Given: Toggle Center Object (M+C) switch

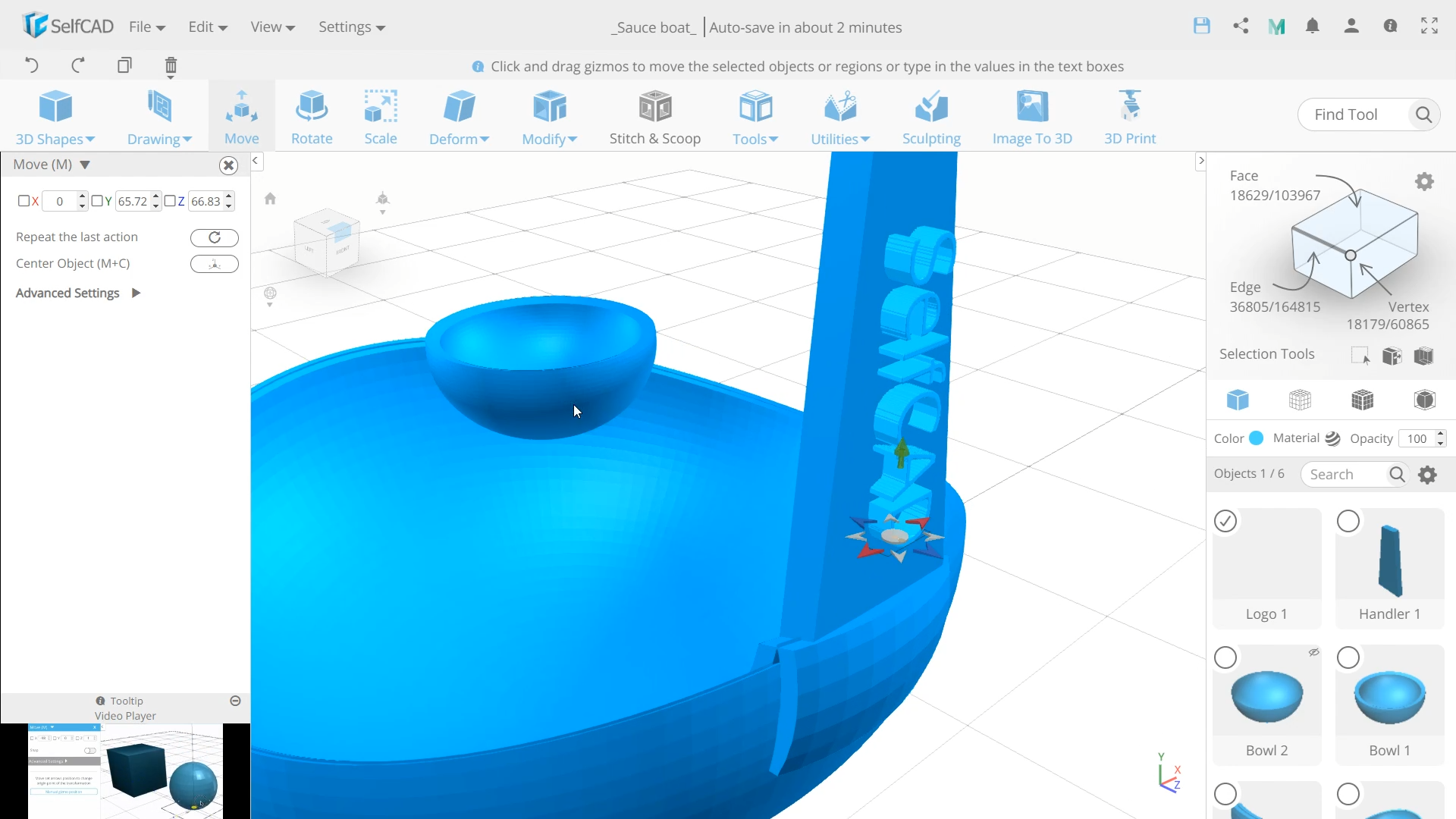Looking at the screenshot, I should pos(215,264).
